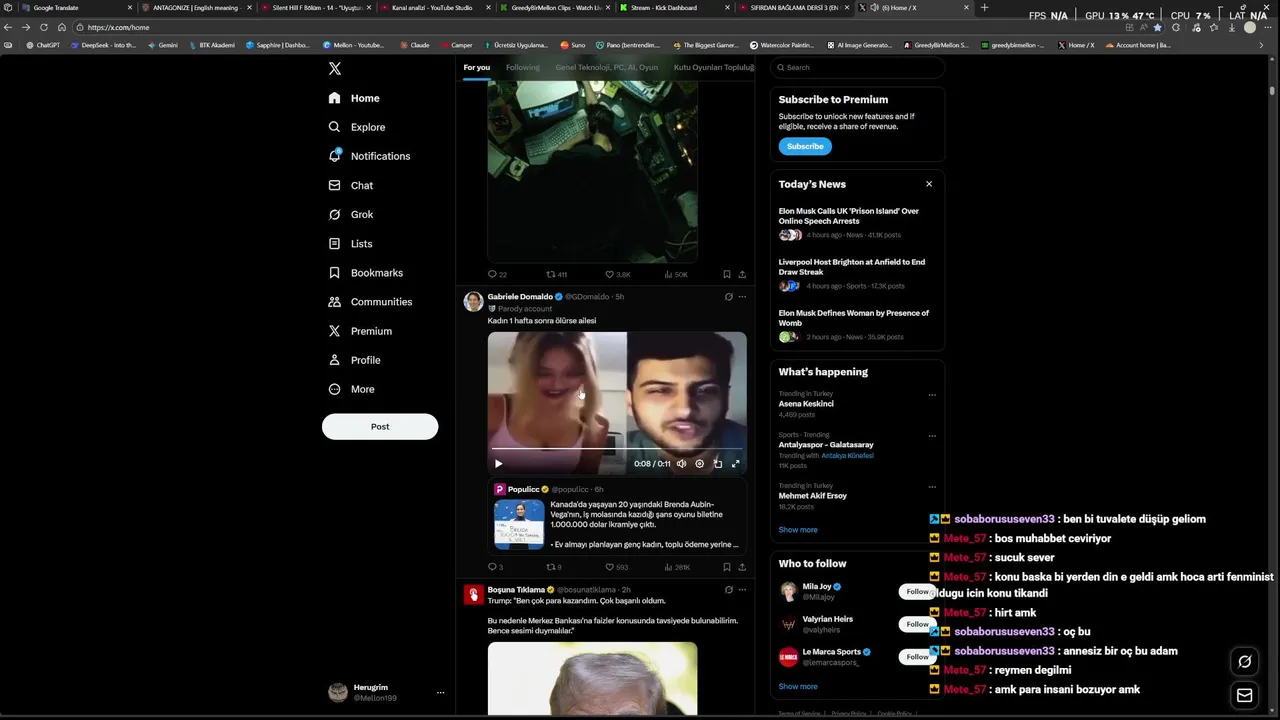Open Notifications in the sidebar
The height and width of the screenshot is (720, 1280).
(369, 156)
